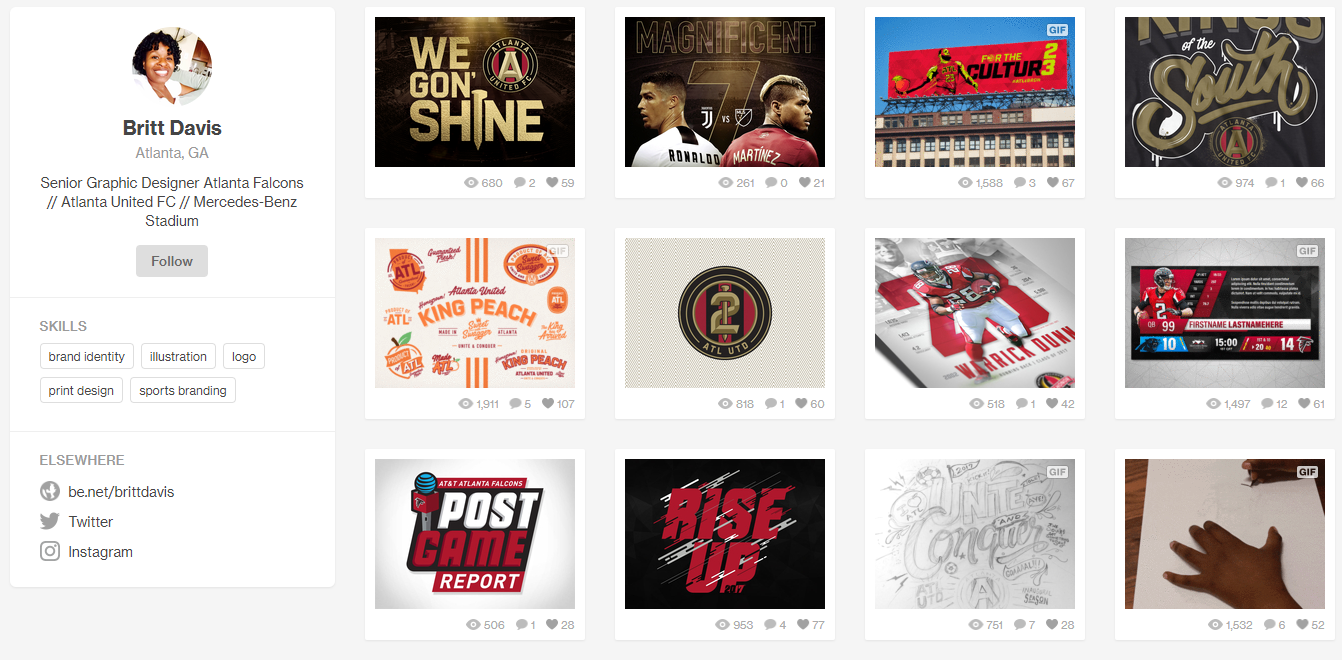Click comment icon under Unite and Conquer sketch
Viewport: 1342px width, 660px height.
coord(1020,625)
